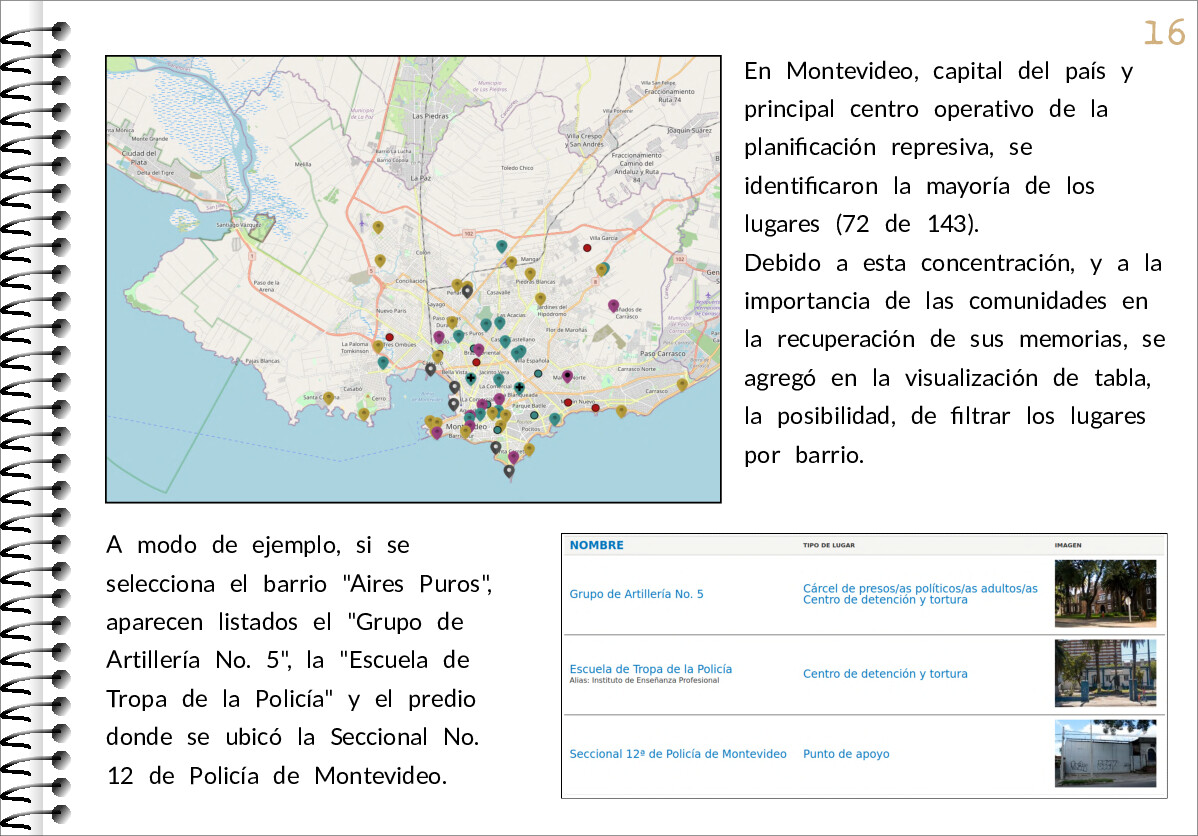Click the red dot on the Malvín Nuevo label
This screenshot has height=836, width=1198.
pos(568,402)
